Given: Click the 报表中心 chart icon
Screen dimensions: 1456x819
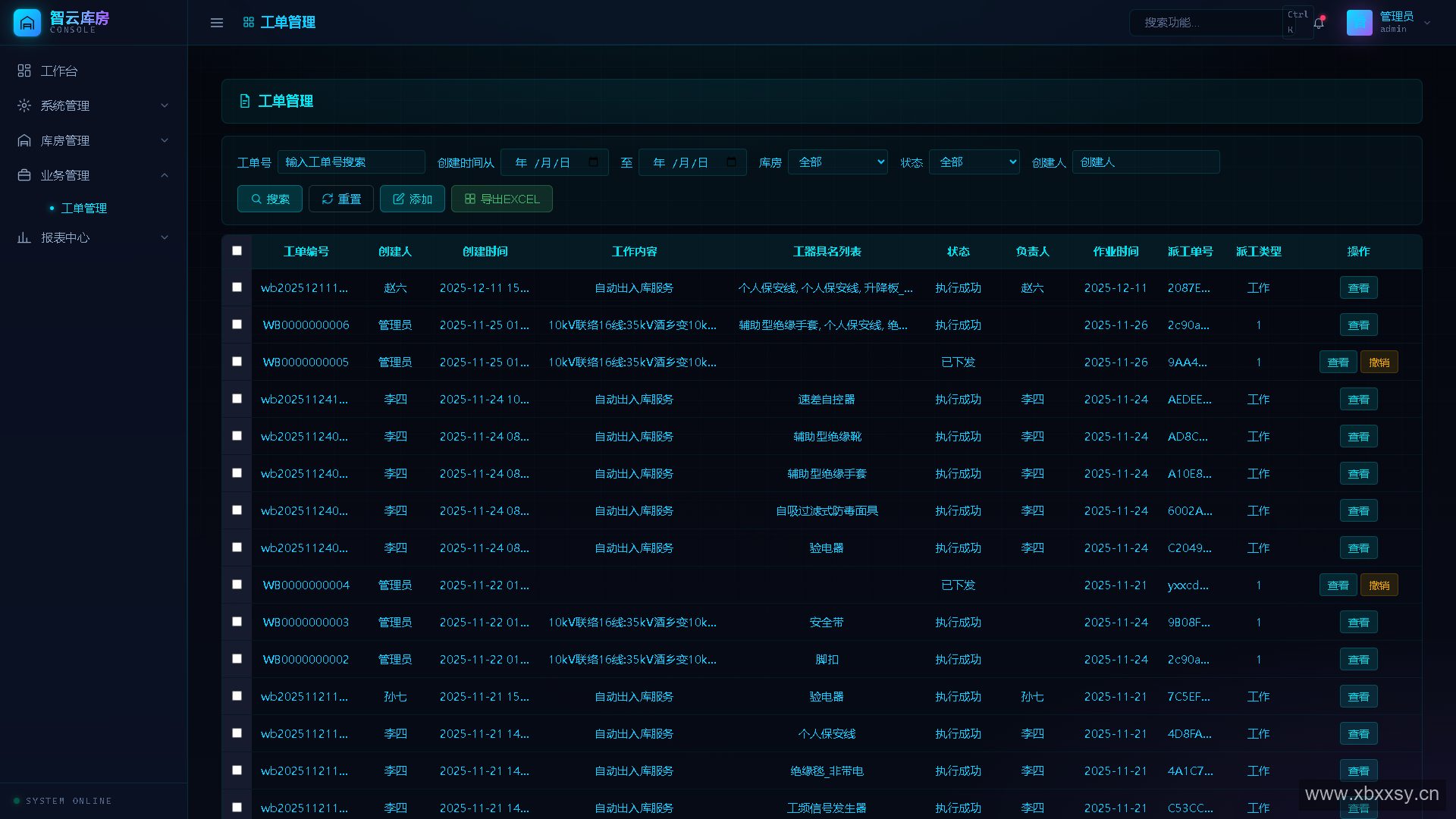Looking at the screenshot, I should (24, 237).
